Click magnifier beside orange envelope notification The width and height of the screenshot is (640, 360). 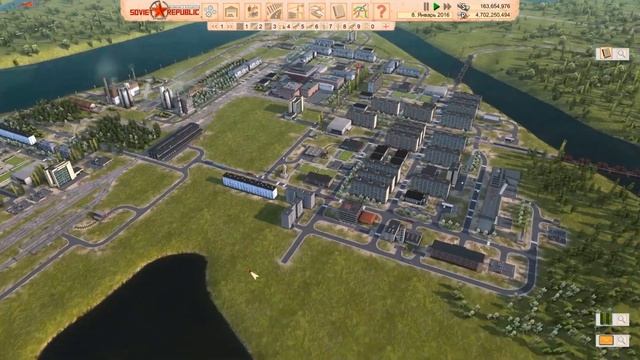[x=621, y=340]
